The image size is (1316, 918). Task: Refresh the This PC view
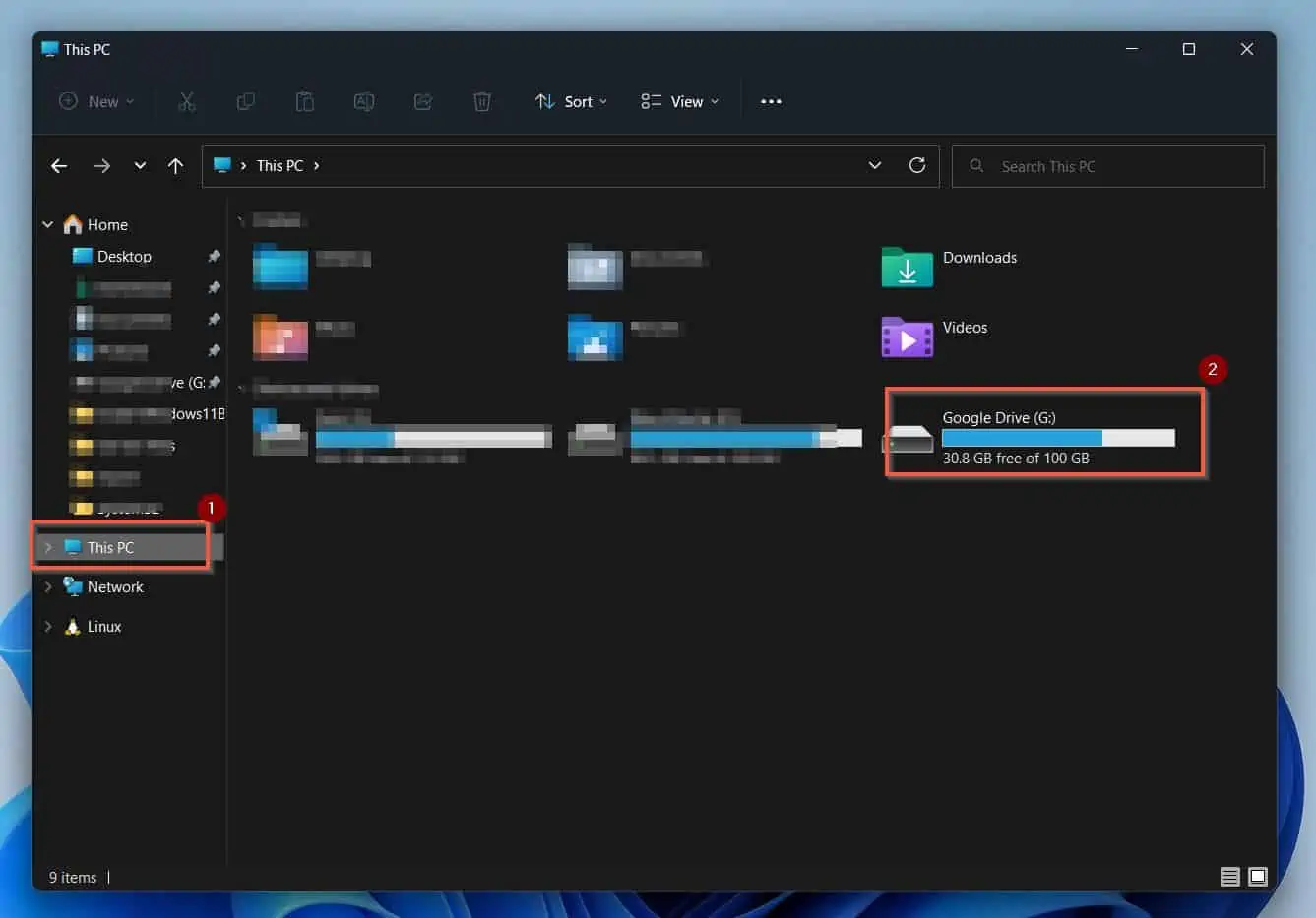tap(917, 165)
